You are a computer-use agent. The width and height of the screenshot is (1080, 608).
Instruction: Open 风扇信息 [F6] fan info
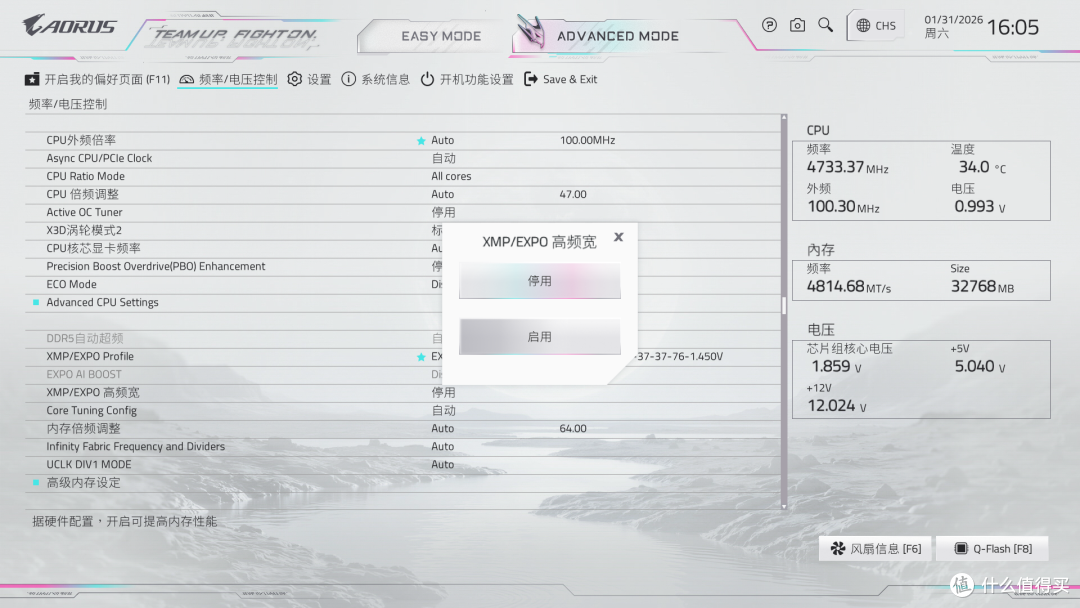point(875,549)
